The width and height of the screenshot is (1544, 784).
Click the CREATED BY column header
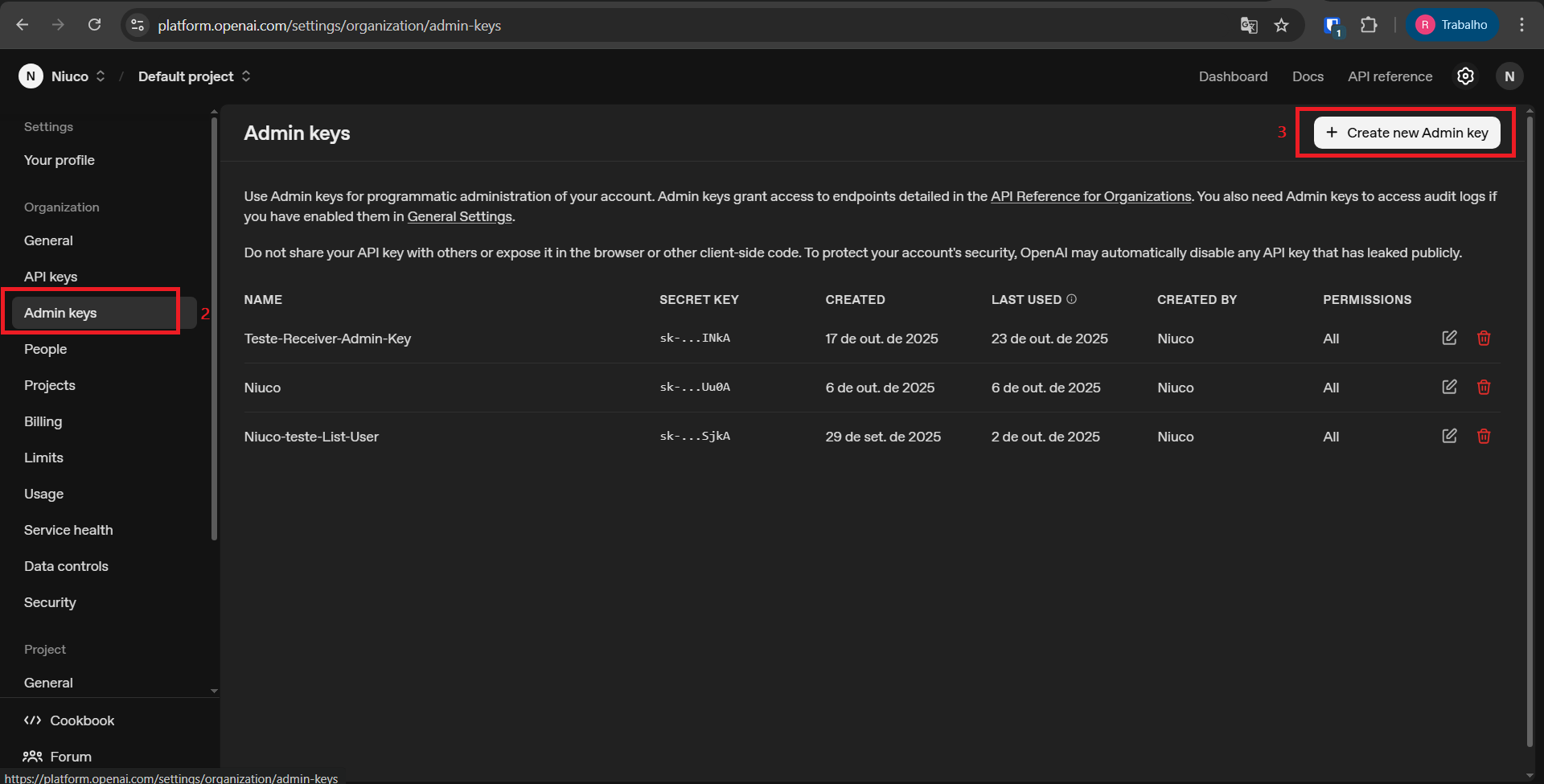[1197, 299]
